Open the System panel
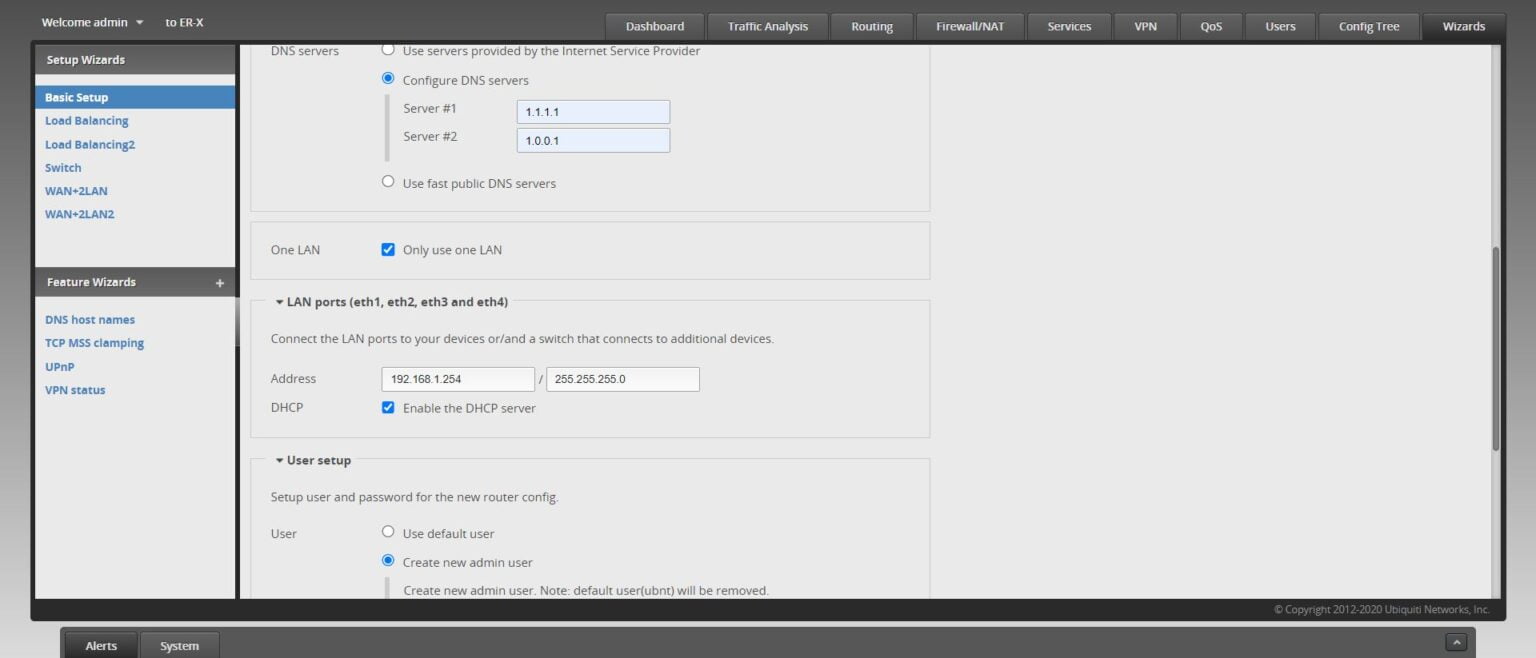This screenshot has width=1536, height=658. coord(179,646)
